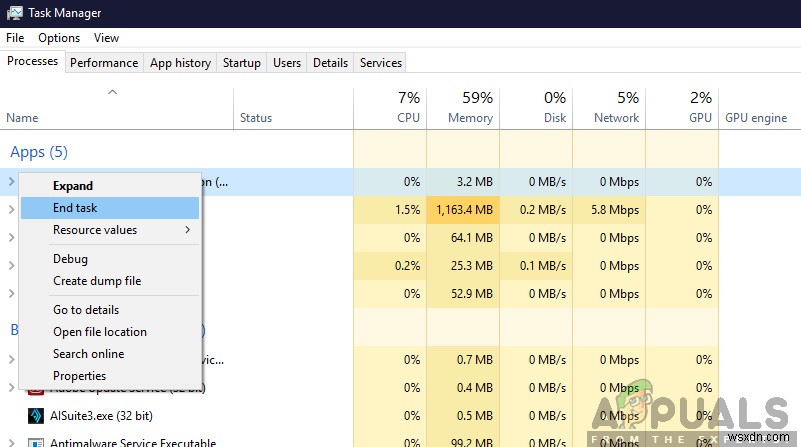Switch to the Startup tab
The height and width of the screenshot is (447, 801).
click(x=242, y=63)
